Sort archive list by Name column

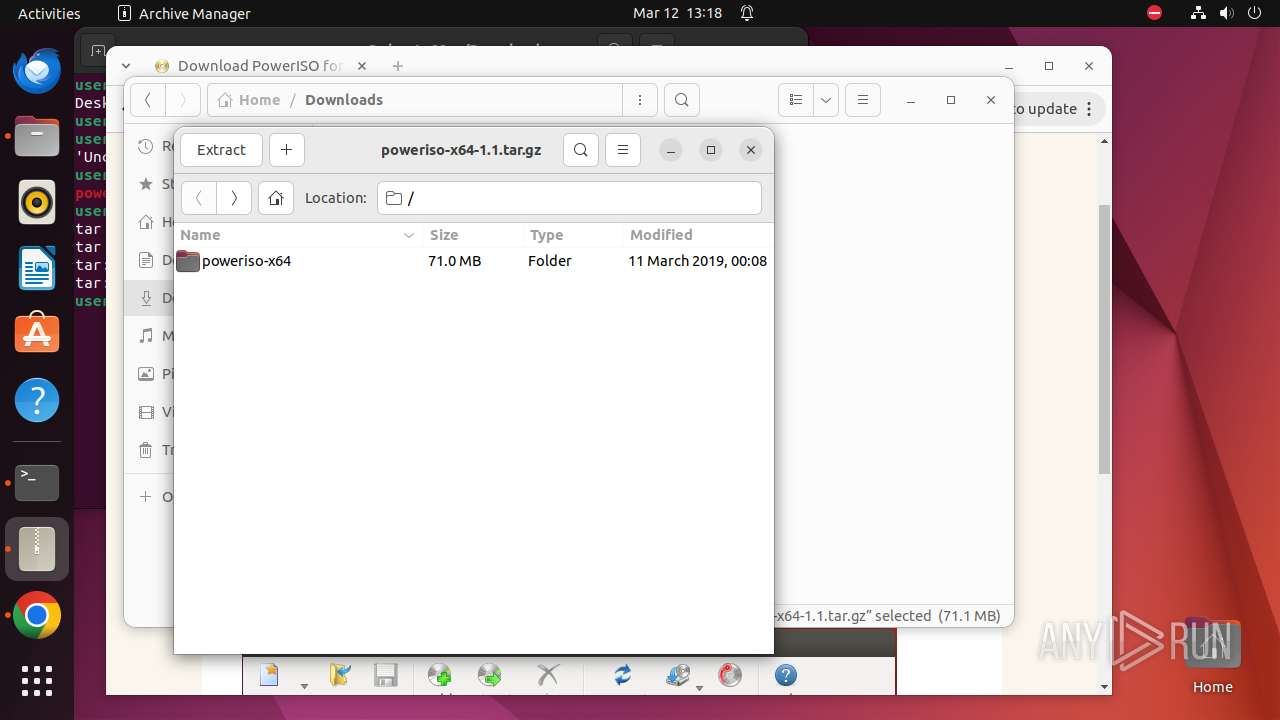click(298, 235)
